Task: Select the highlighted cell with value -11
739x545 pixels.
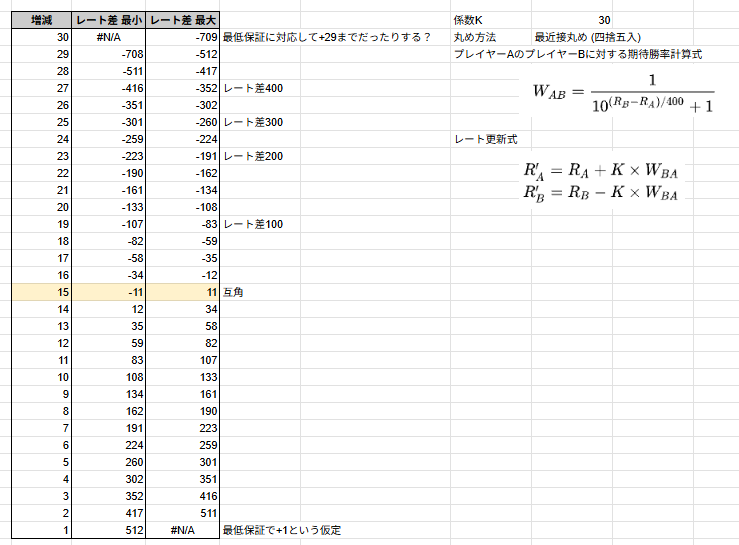Action: click(x=108, y=292)
